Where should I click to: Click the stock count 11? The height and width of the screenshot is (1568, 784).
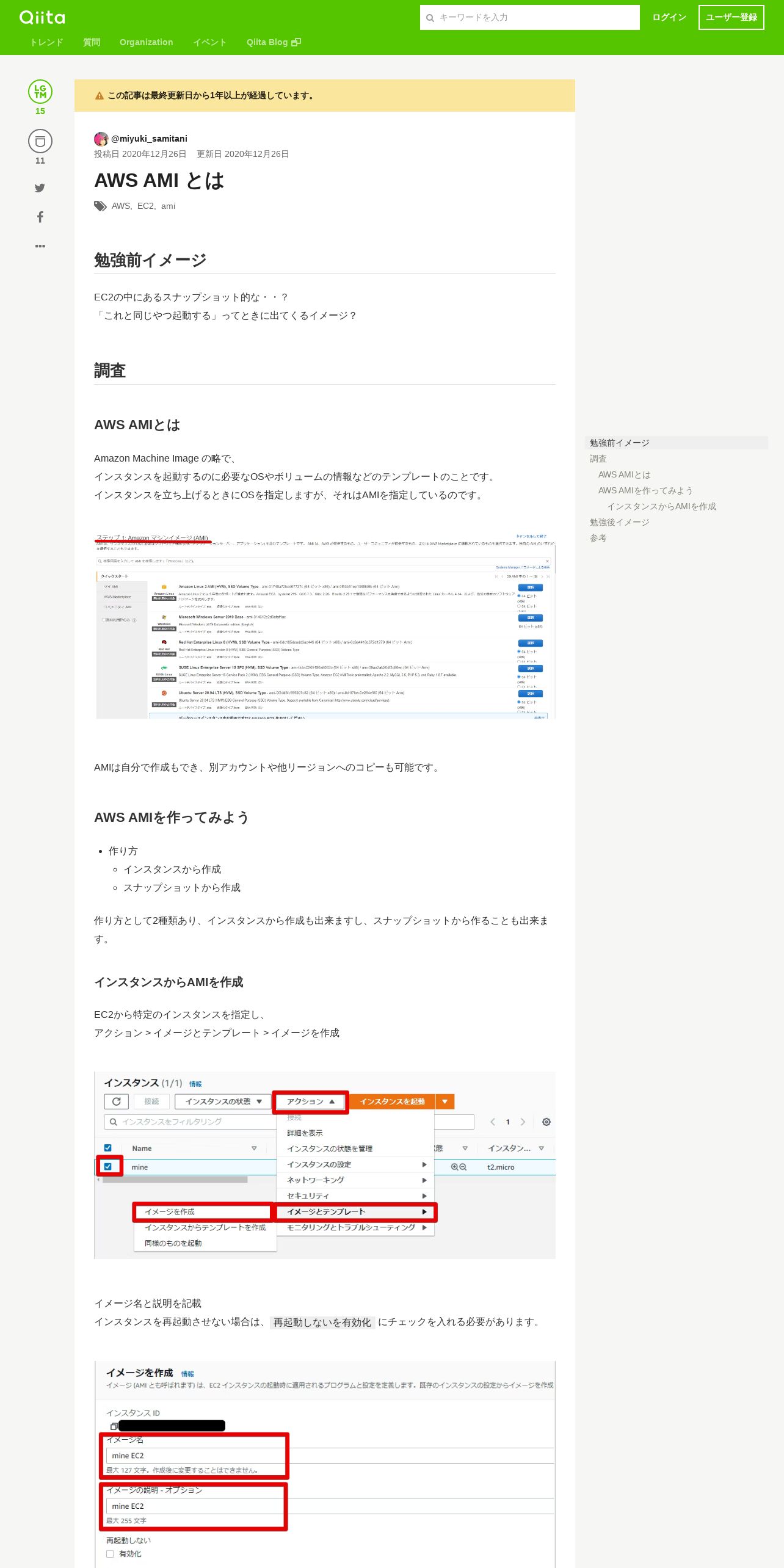pos(40,161)
